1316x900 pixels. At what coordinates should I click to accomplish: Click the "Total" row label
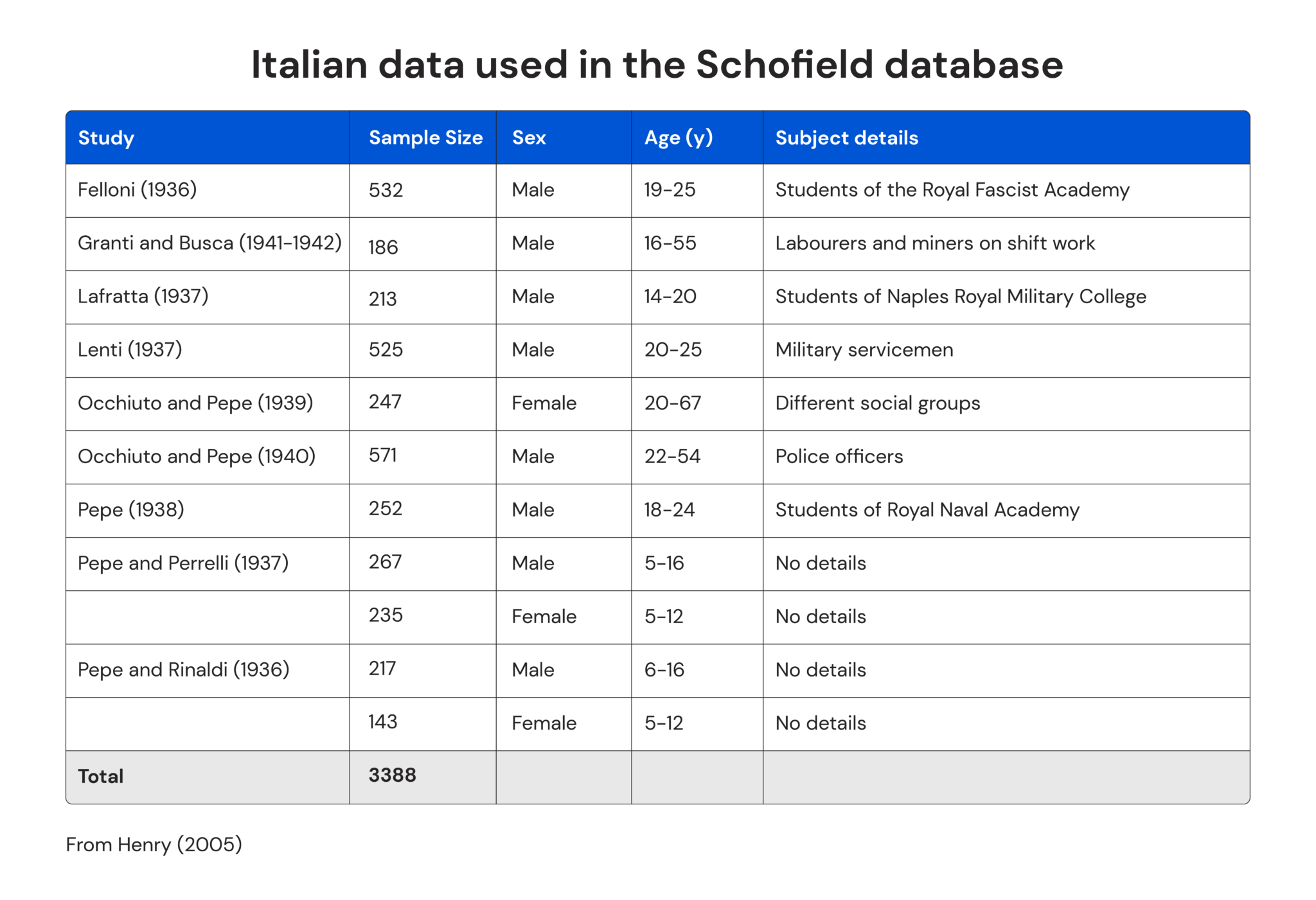click(101, 777)
